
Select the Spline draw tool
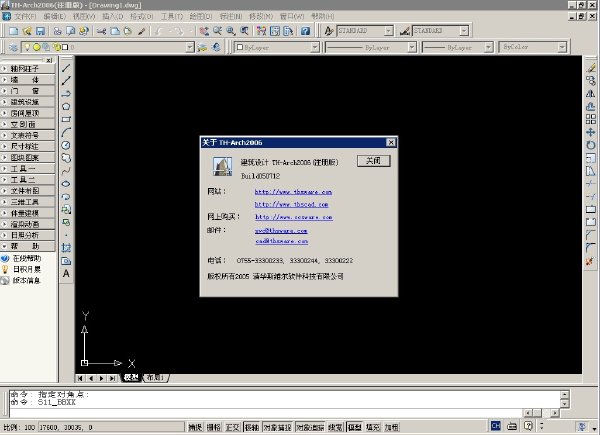click(66, 171)
